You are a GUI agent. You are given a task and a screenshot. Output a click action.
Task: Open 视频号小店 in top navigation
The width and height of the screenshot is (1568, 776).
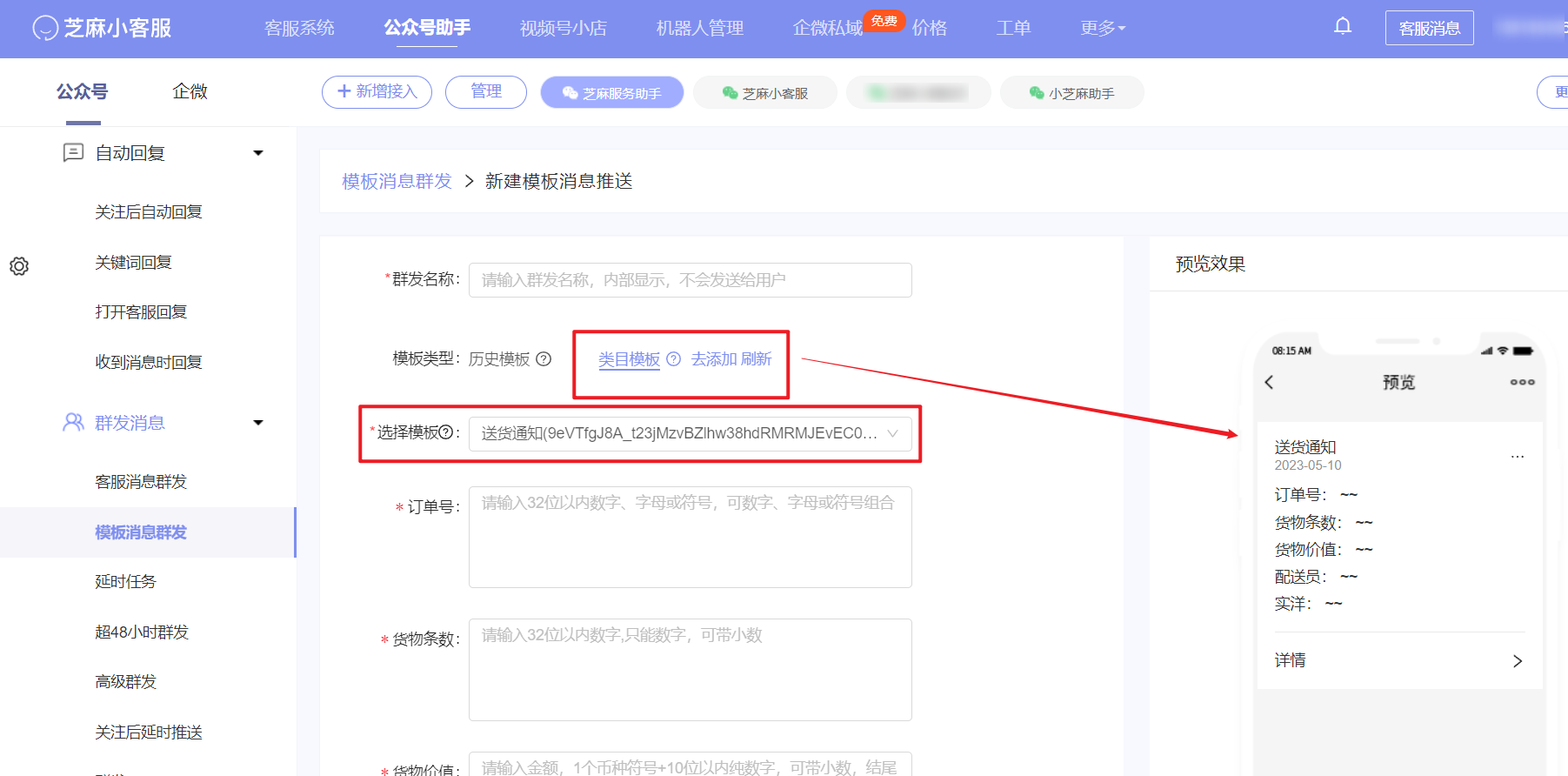564,28
